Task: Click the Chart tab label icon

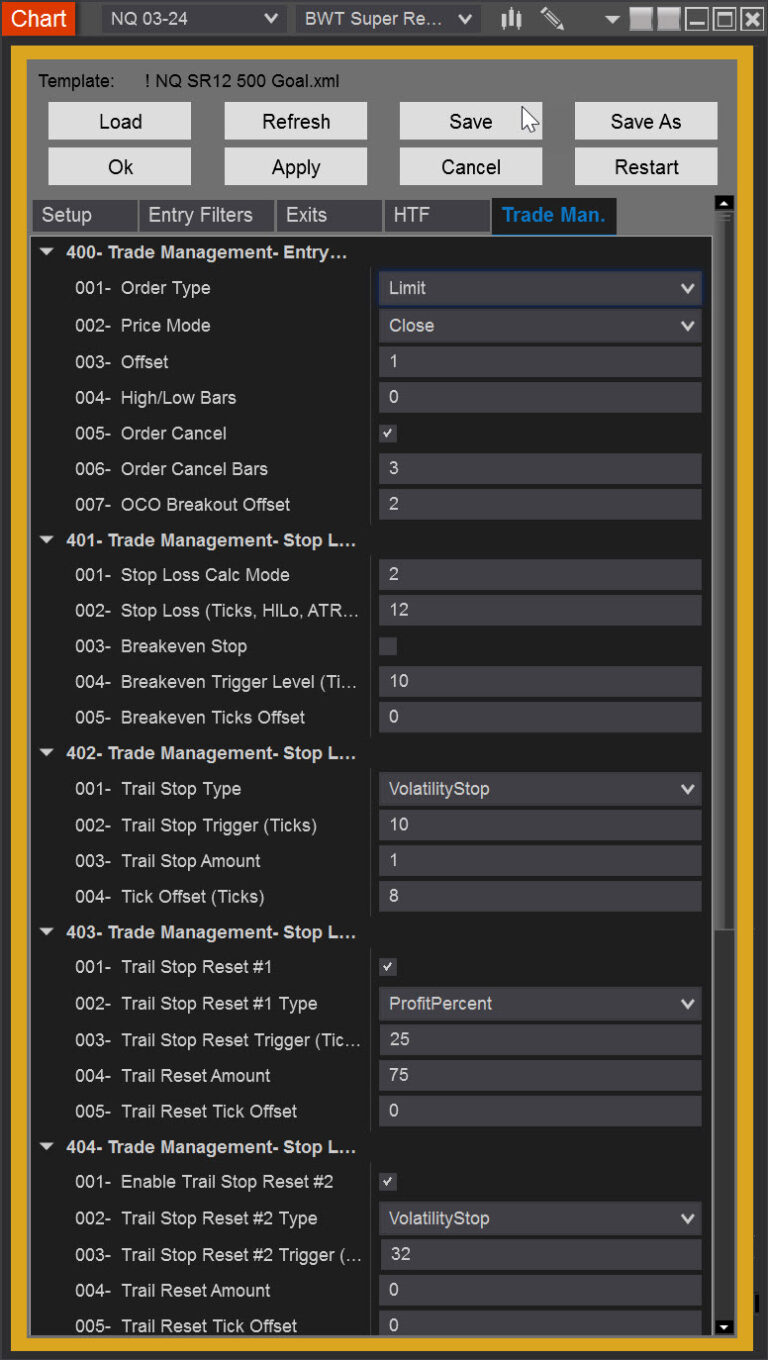Action: tap(38, 18)
